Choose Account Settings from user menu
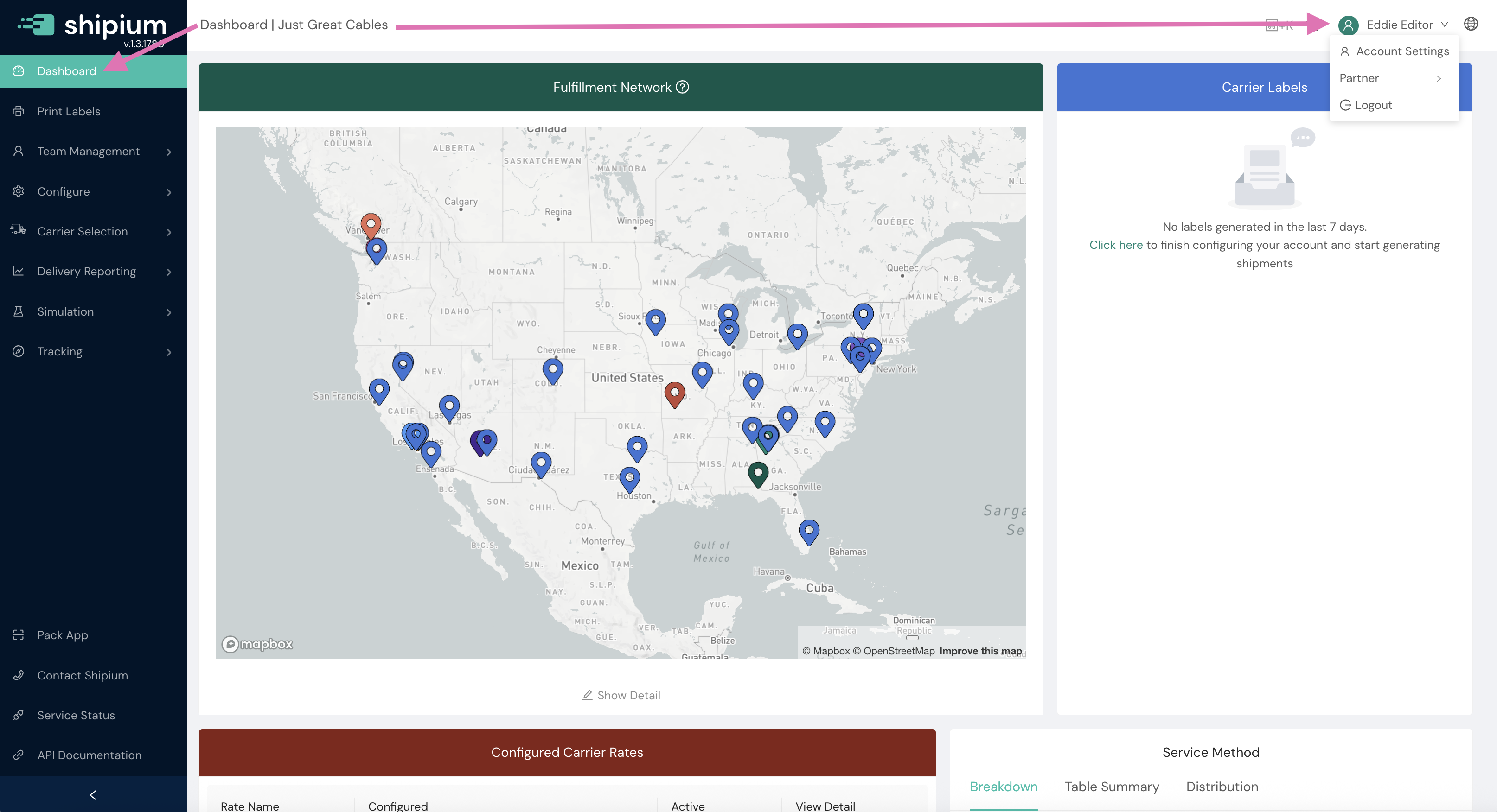This screenshot has height=812, width=1497. pyautogui.click(x=1401, y=51)
